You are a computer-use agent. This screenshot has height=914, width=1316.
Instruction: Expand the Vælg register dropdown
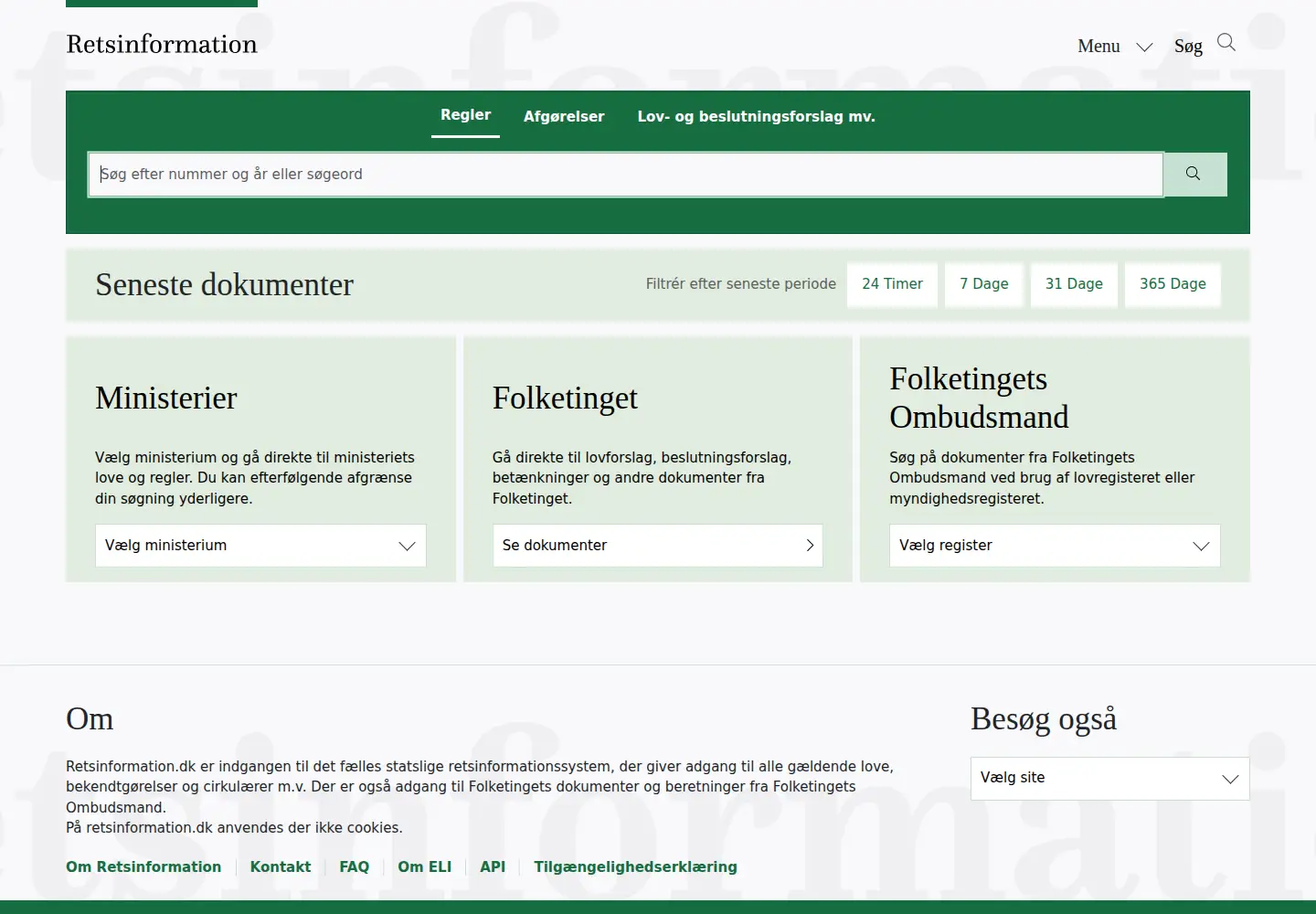pyautogui.click(x=1055, y=546)
